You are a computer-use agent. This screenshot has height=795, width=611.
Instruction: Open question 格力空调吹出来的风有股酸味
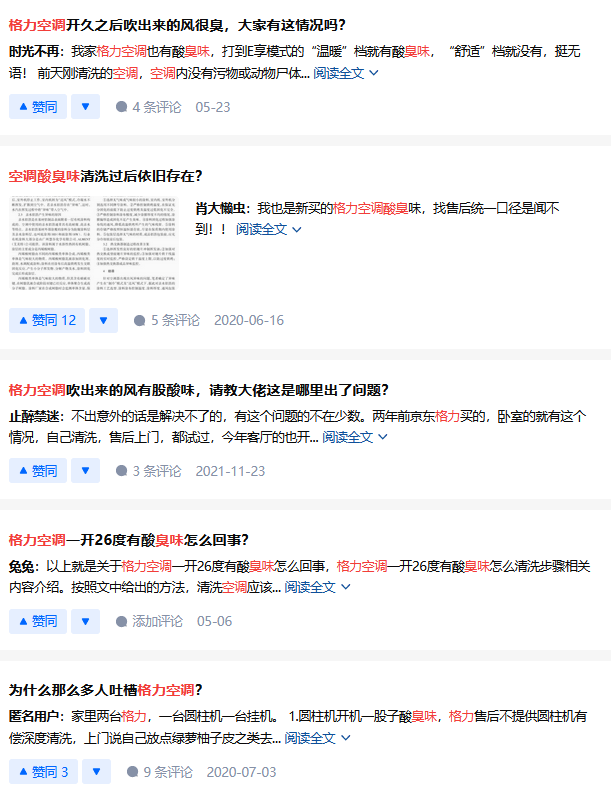pos(199,390)
